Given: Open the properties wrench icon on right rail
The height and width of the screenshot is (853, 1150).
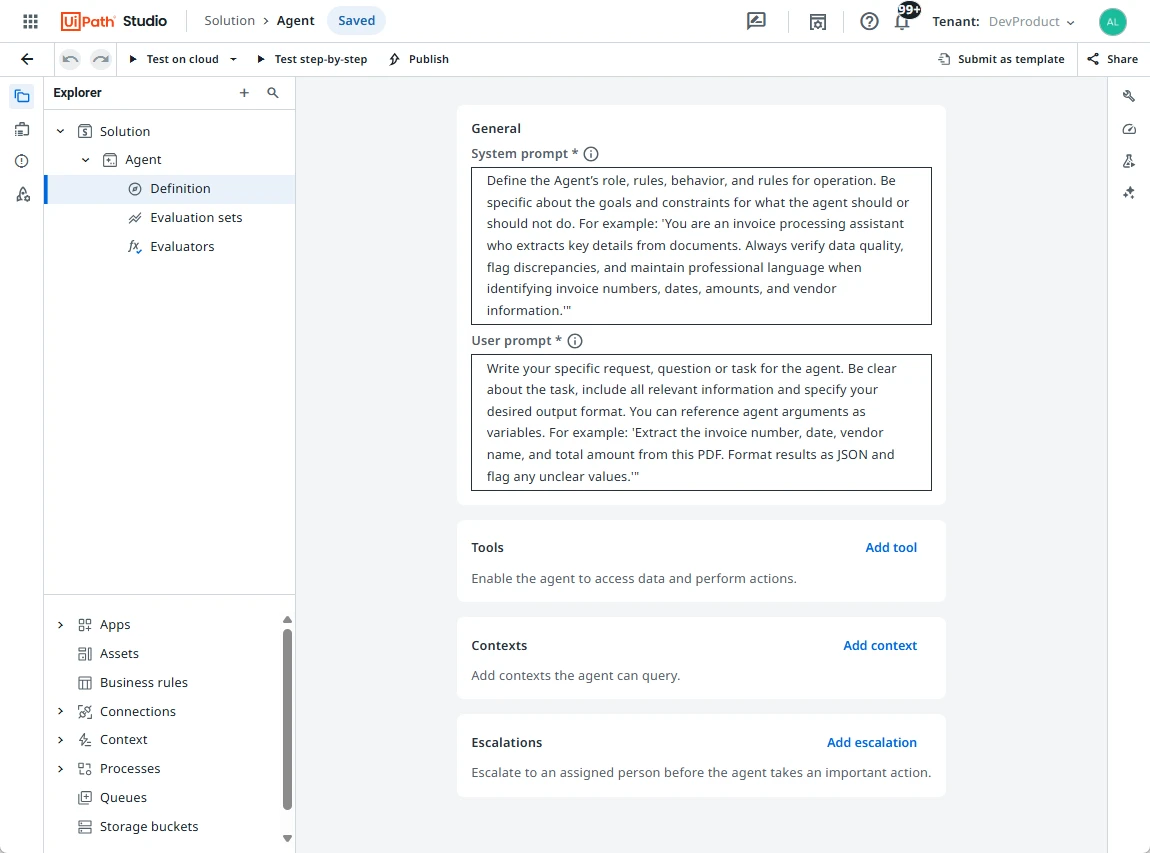Looking at the screenshot, I should 1129,96.
